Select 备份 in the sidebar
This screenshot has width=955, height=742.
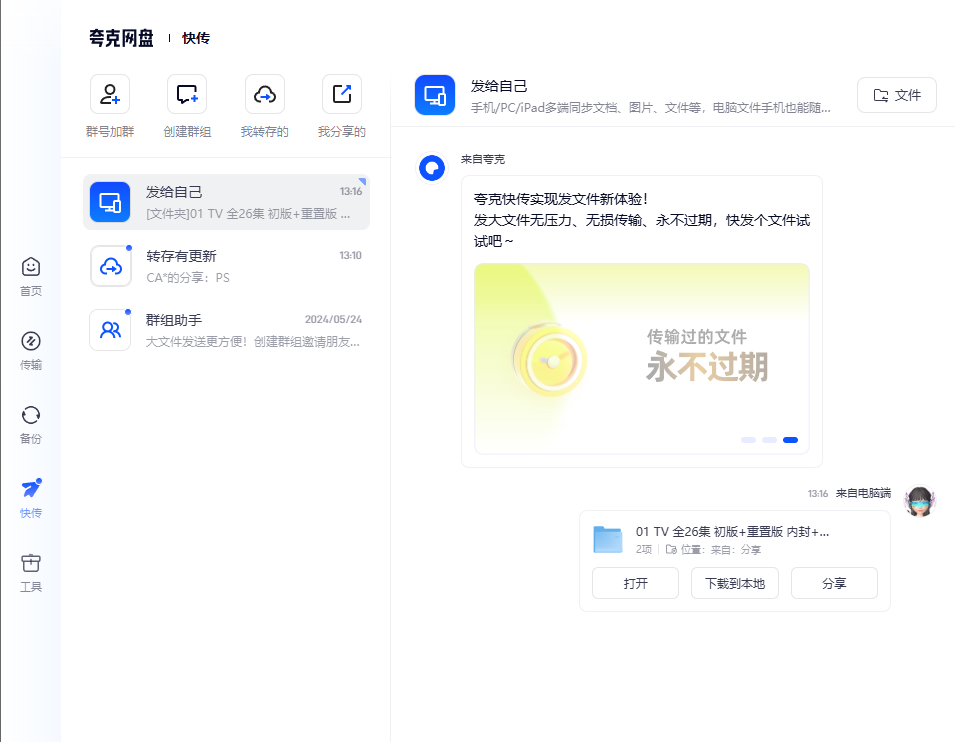coord(30,420)
